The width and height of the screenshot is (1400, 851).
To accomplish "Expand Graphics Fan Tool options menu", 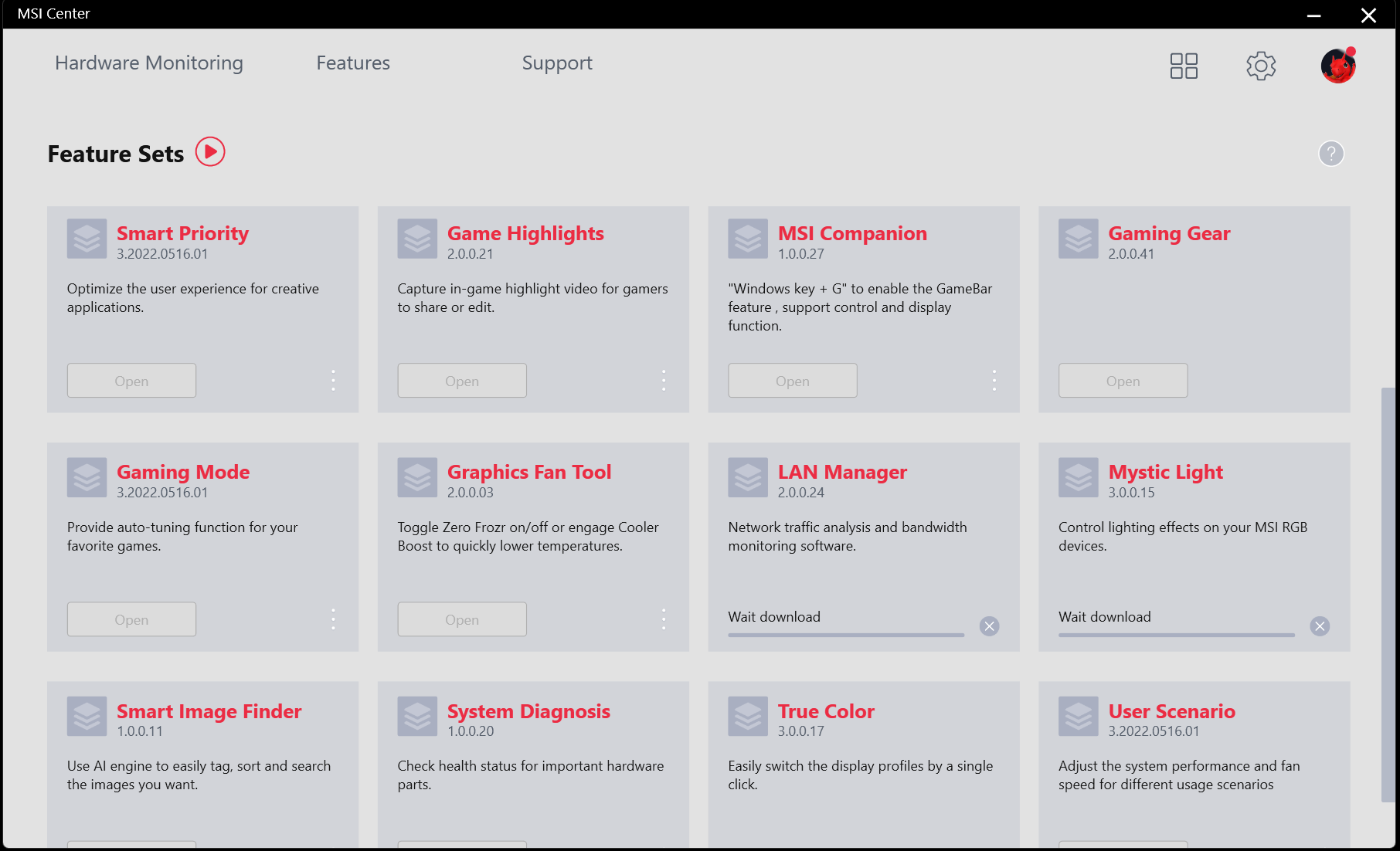I will (x=664, y=619).
